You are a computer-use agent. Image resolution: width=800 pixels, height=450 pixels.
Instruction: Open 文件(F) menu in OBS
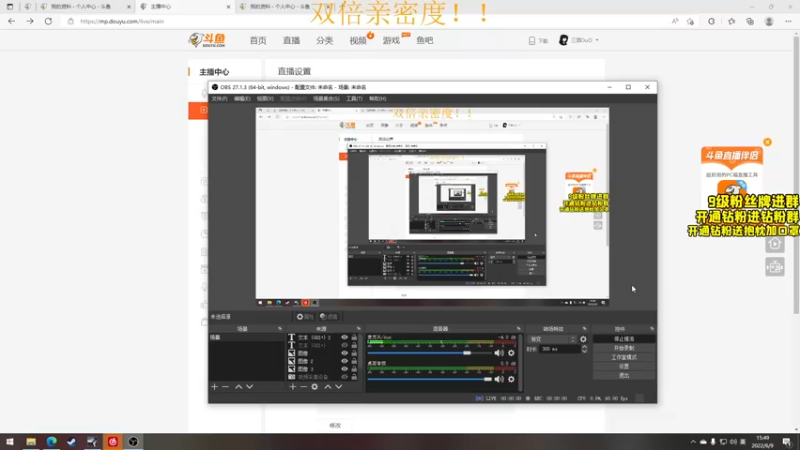(219, 98)
